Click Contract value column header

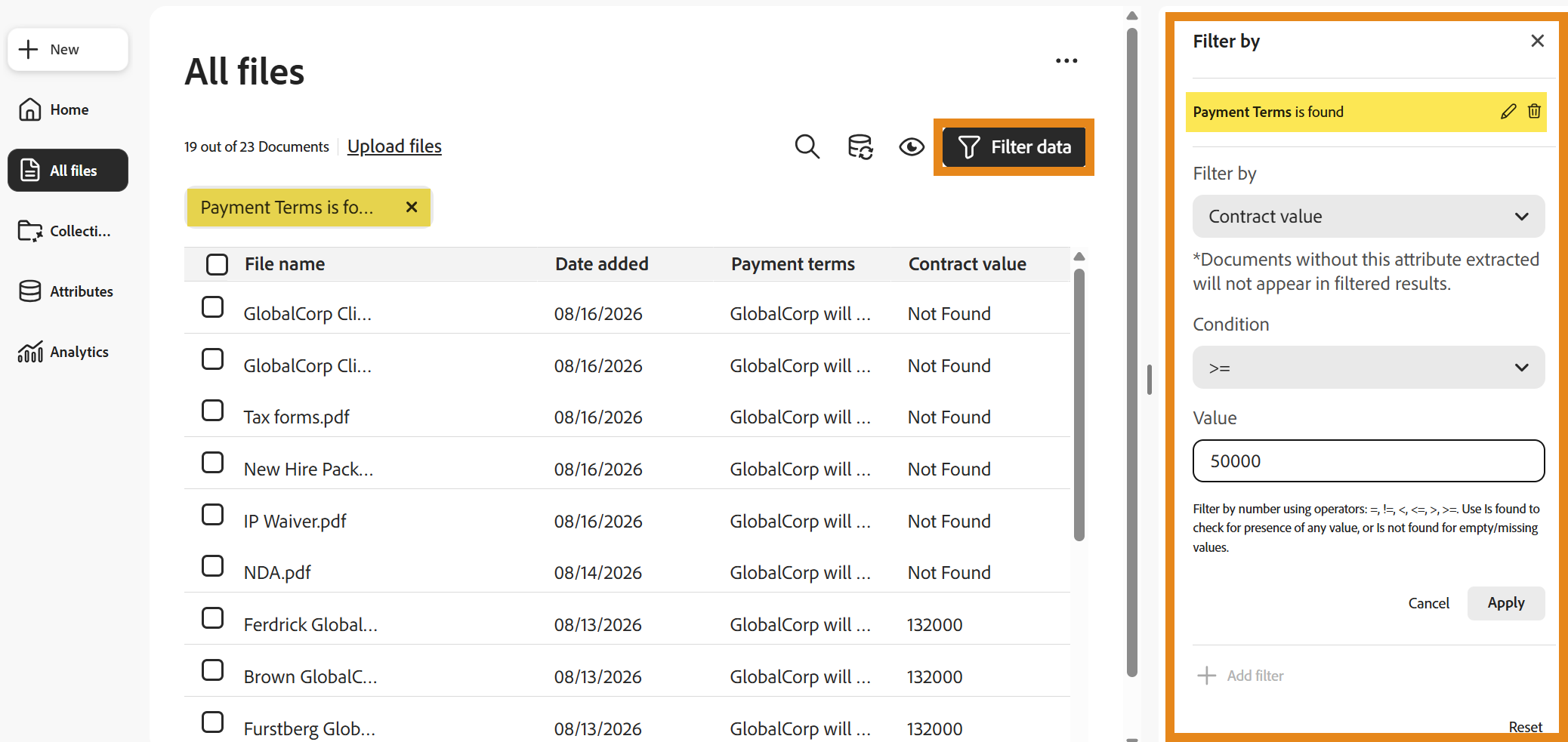click(x=967, y=264)
